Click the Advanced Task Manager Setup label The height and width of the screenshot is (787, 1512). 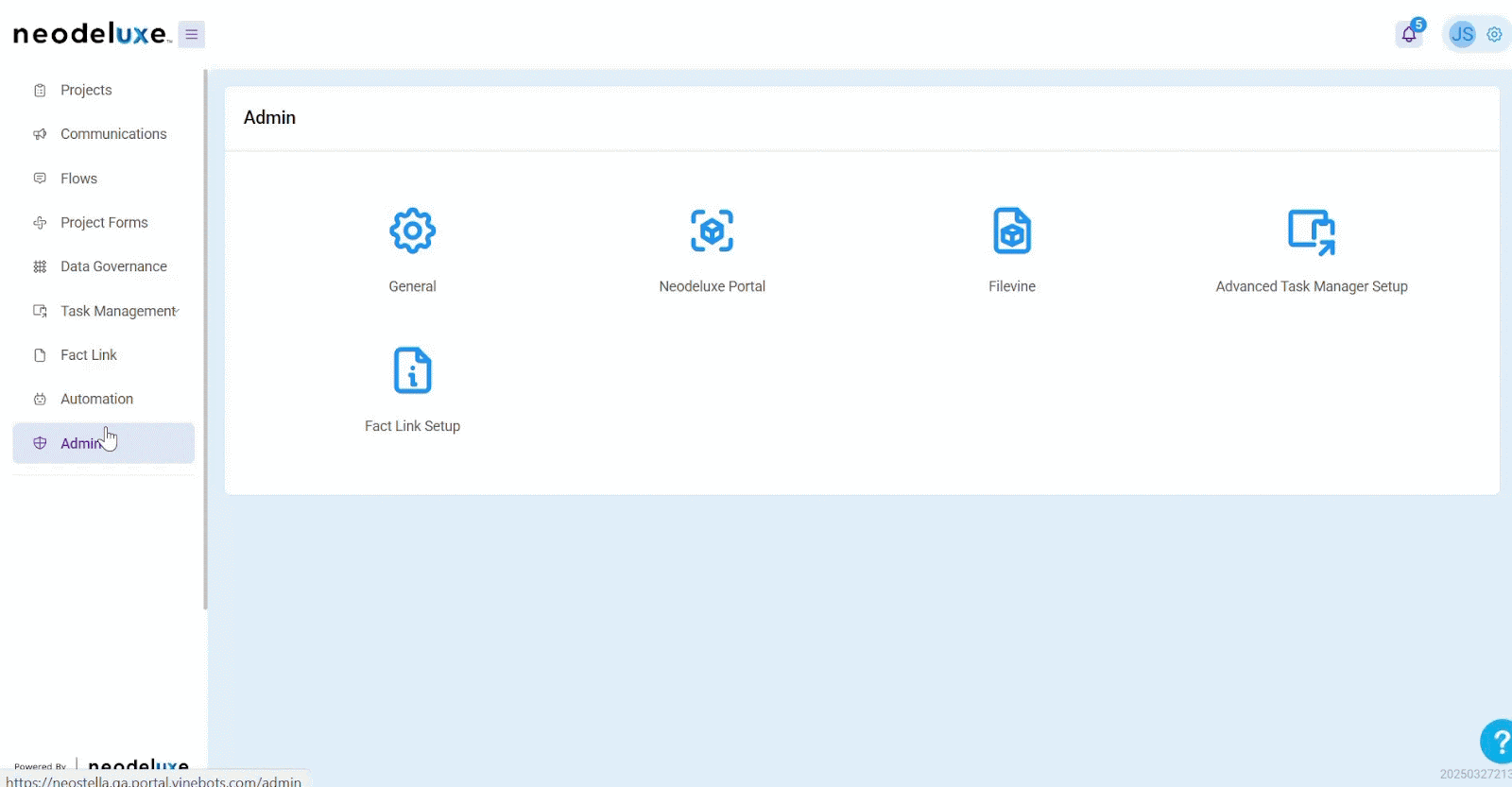click(1312, 286)
